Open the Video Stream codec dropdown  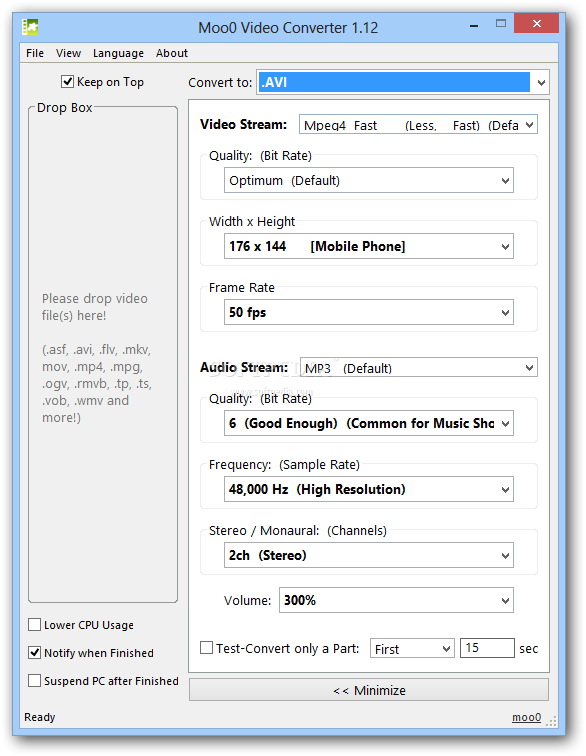[x=418, y=124]
